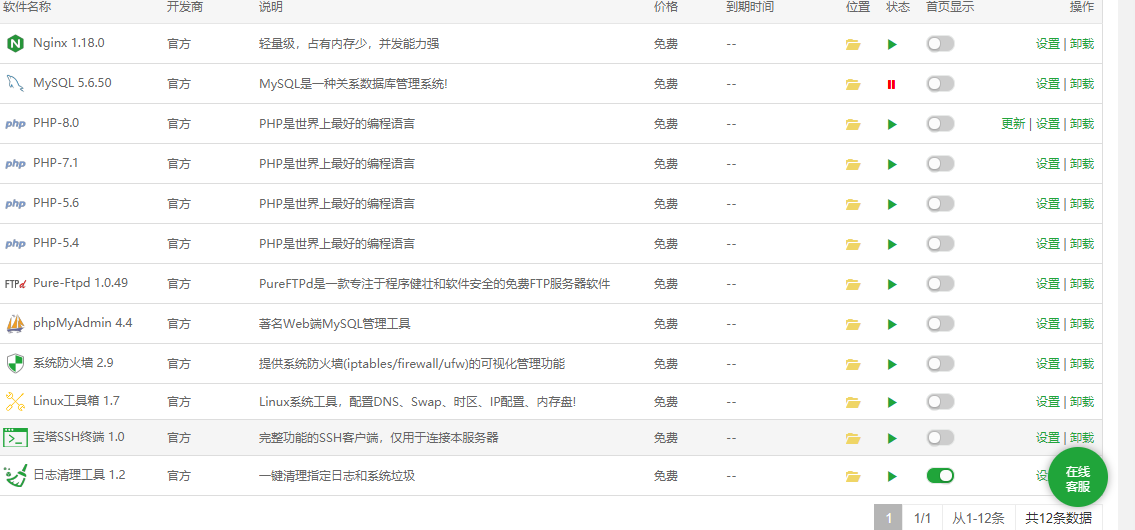Open the PHP-7.1 folder location icon
This screenshot has height=530, width=1135.
(x=853, y=164)
